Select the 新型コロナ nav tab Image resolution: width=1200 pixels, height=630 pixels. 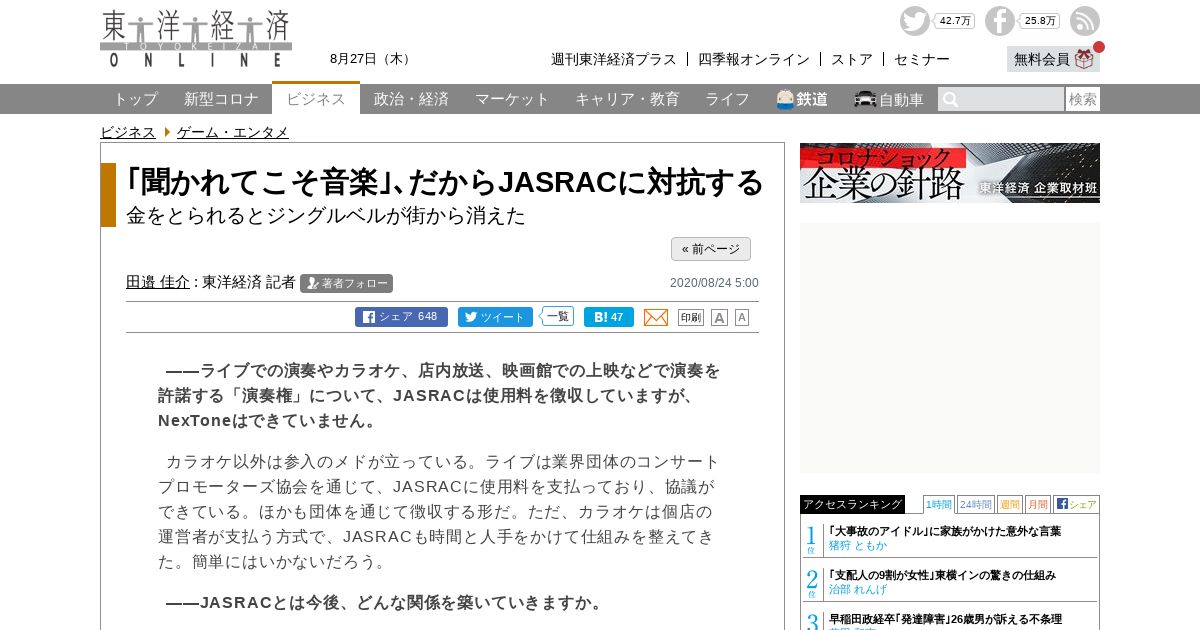tap(222, 99)
